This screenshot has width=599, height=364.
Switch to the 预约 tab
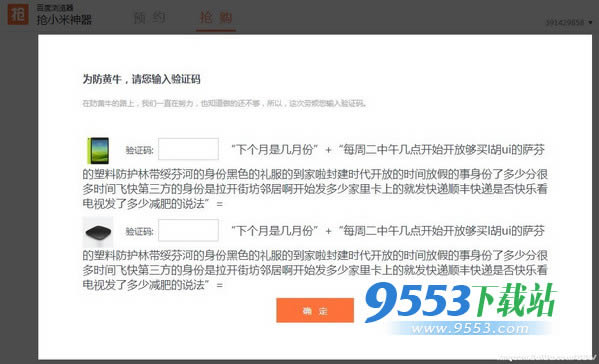click(150, 17)
